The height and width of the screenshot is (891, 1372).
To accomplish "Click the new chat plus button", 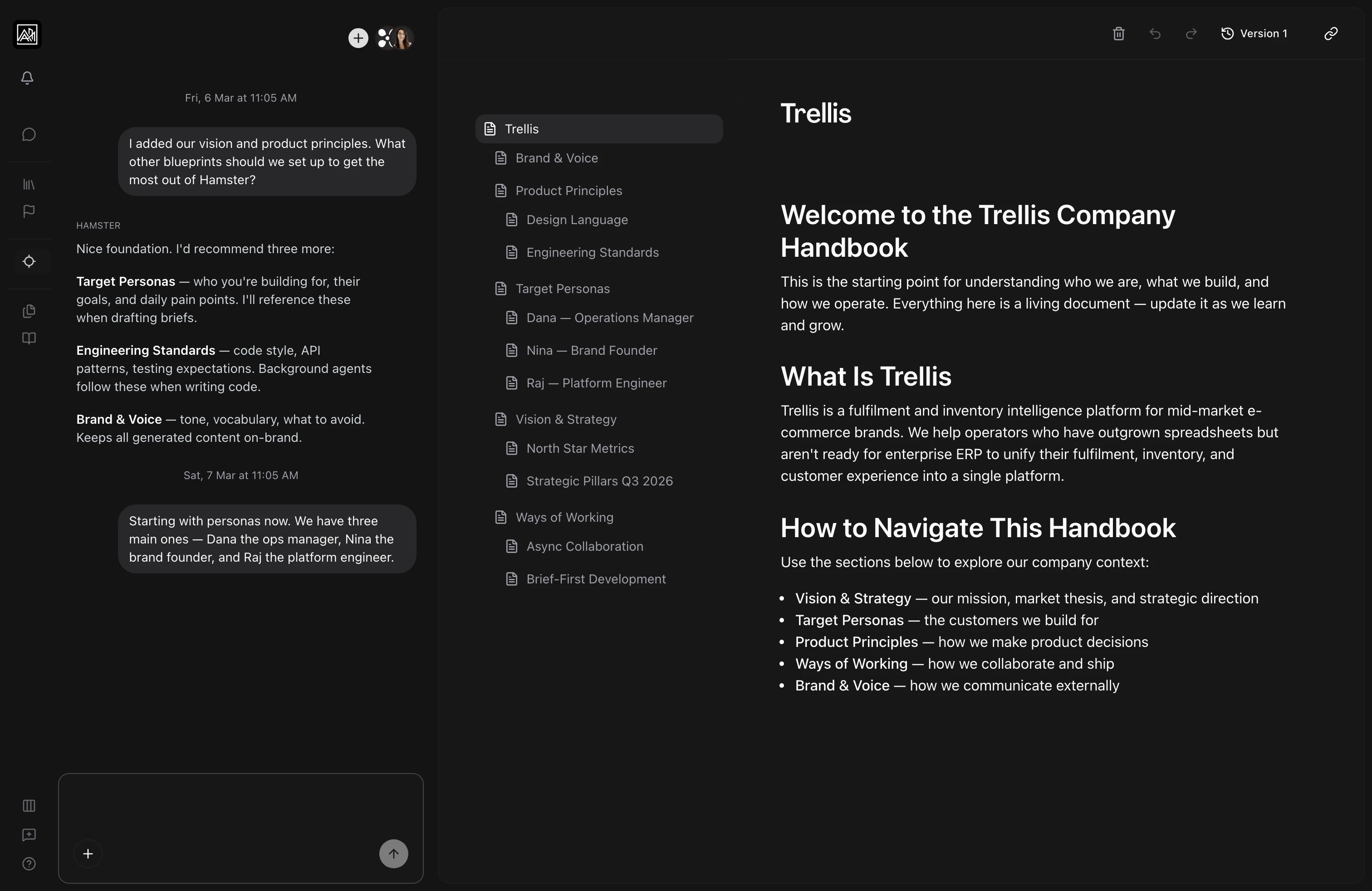I will coord(358,38).
